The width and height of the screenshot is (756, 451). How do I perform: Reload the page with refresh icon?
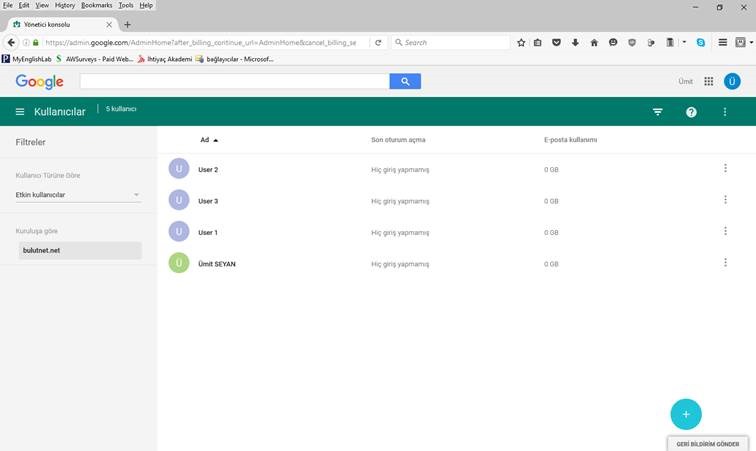pos(378,42)
